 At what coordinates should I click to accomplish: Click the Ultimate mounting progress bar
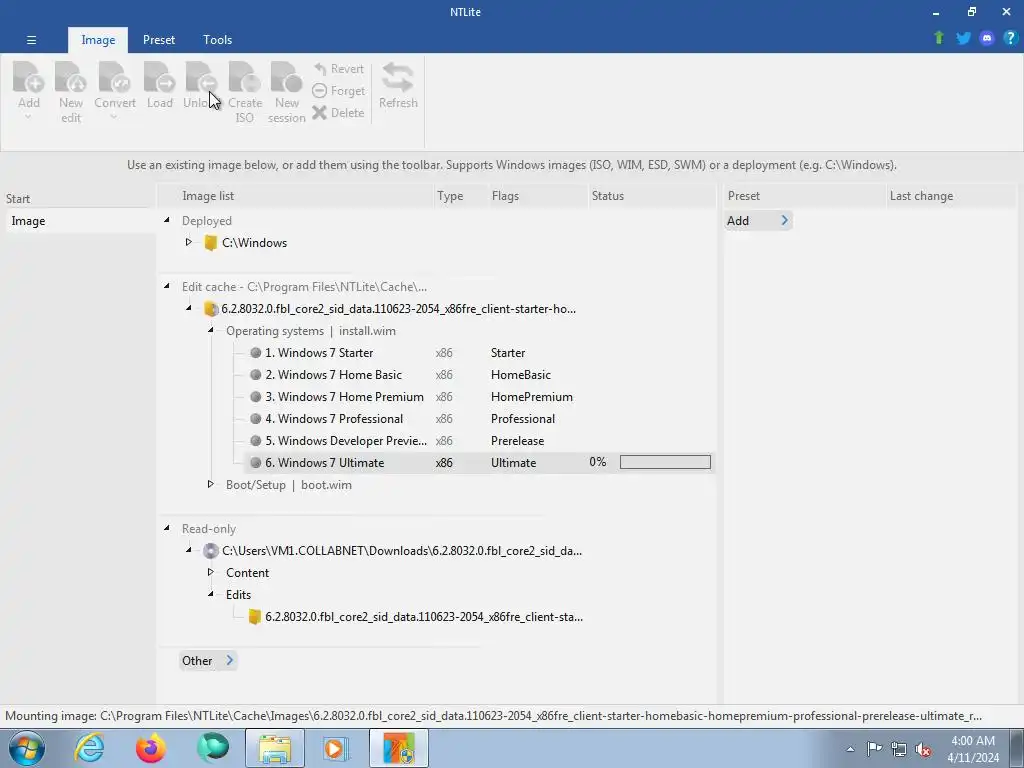click(x=665, y=462)
